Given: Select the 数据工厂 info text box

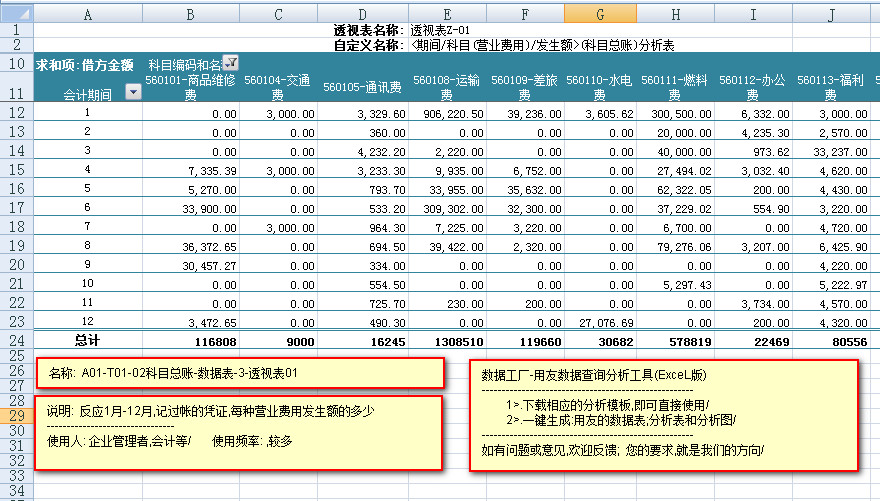Looking at the screenshot, I should click(665, 415).
